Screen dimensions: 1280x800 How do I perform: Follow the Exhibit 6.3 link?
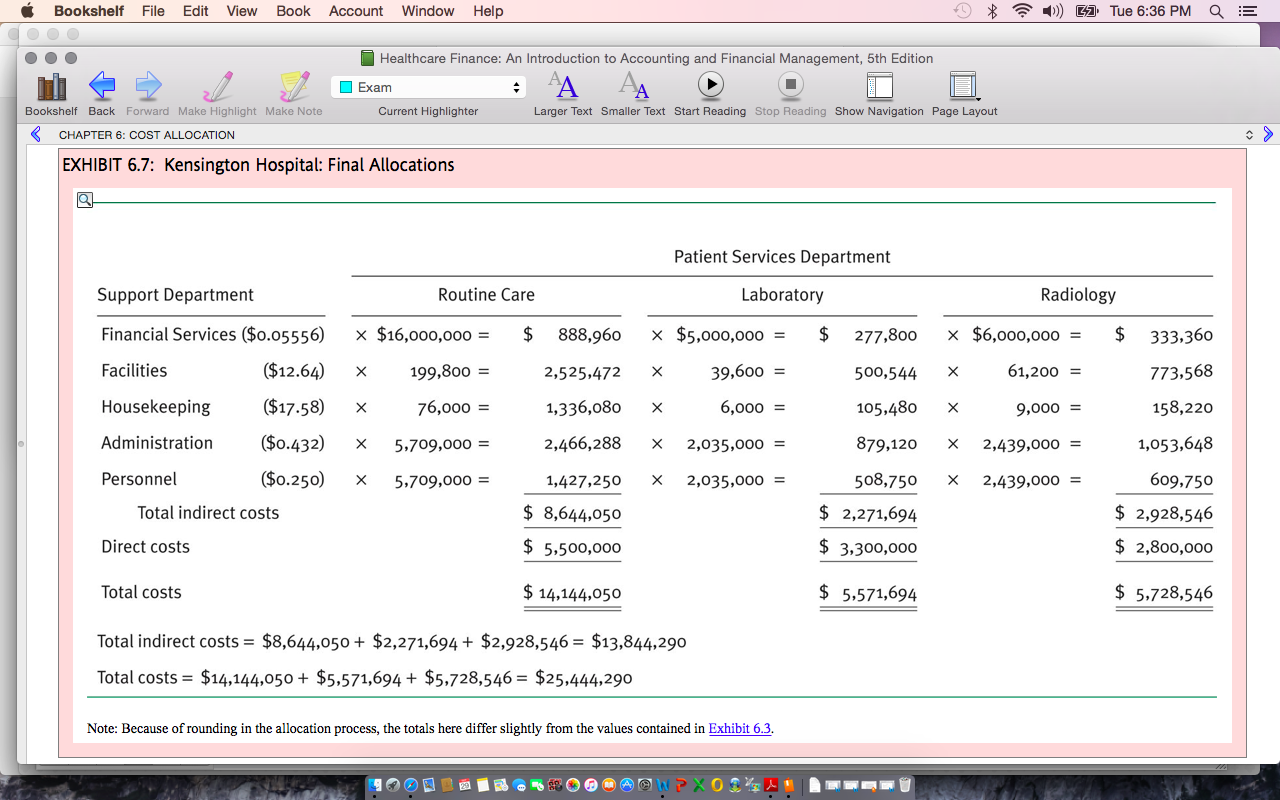(740, 728)
